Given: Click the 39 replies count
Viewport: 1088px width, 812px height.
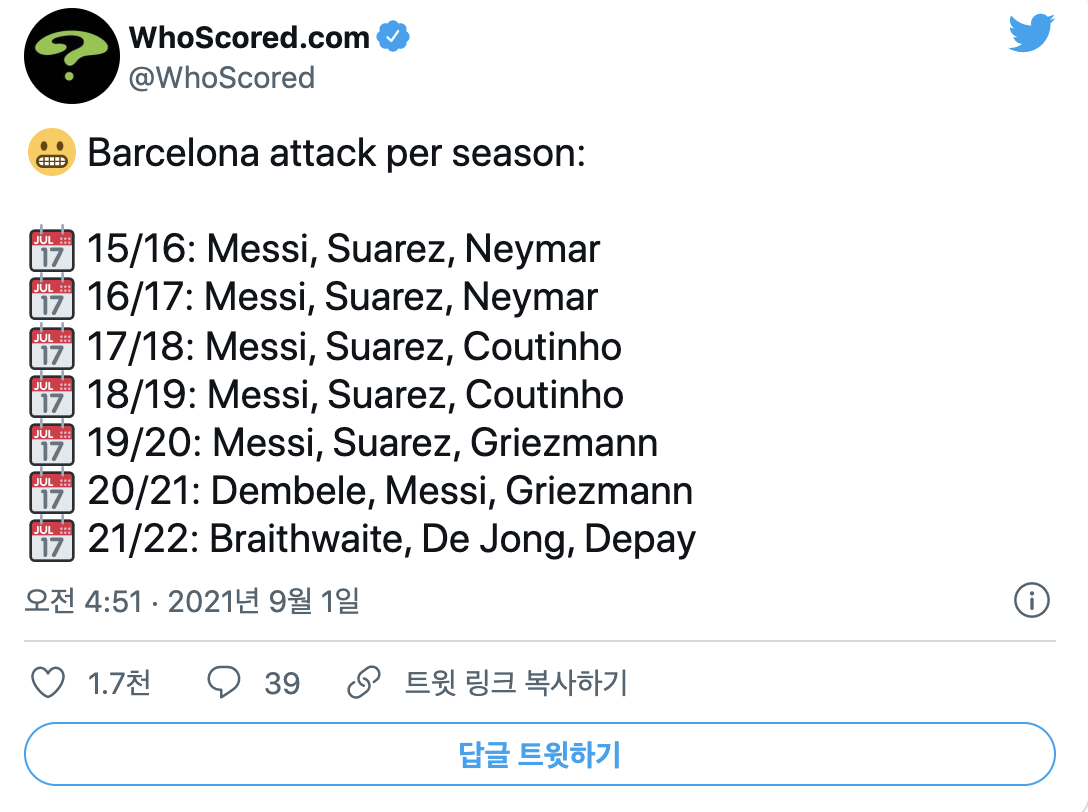Looking at the screenshot, I should (x=282, y=683).
